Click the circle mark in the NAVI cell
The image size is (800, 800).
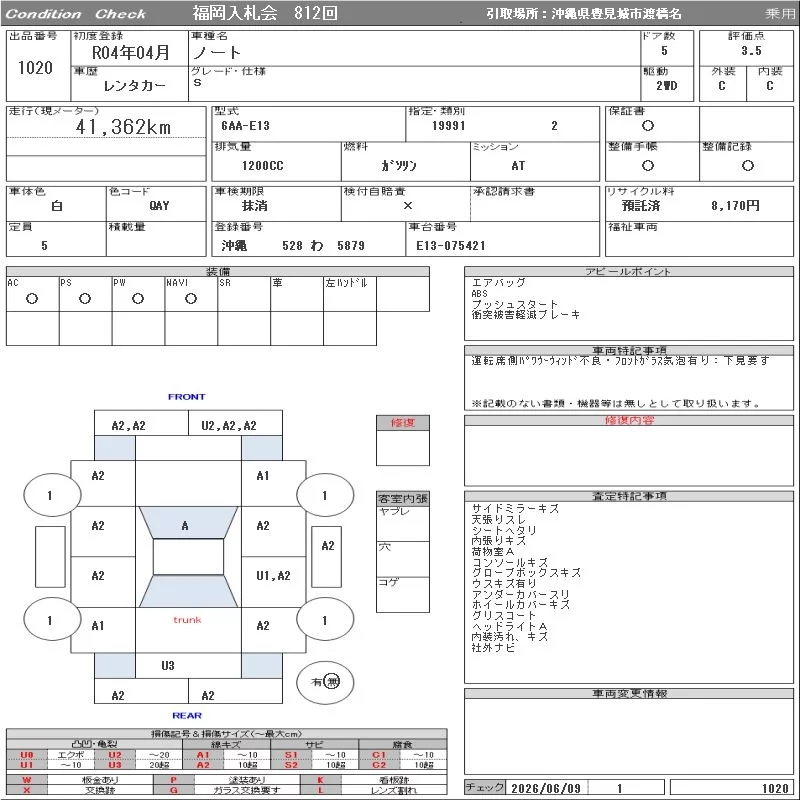click(x=191, y=298)
